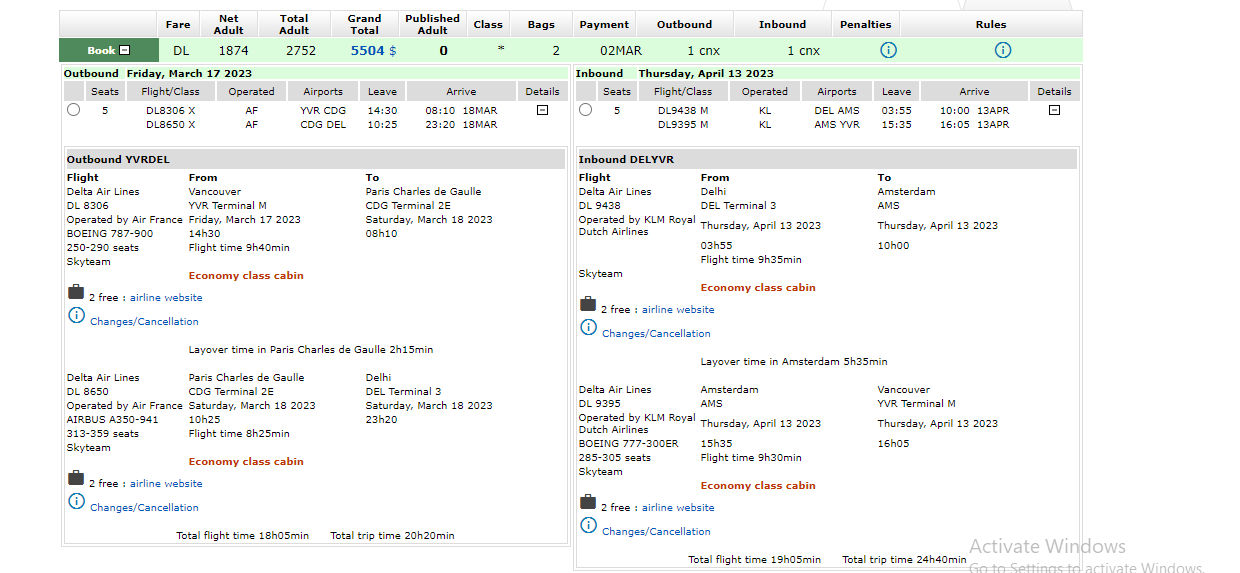
Task: Click info icon for DL 9395 Changes/Cancellation
Action: [588, 526]
